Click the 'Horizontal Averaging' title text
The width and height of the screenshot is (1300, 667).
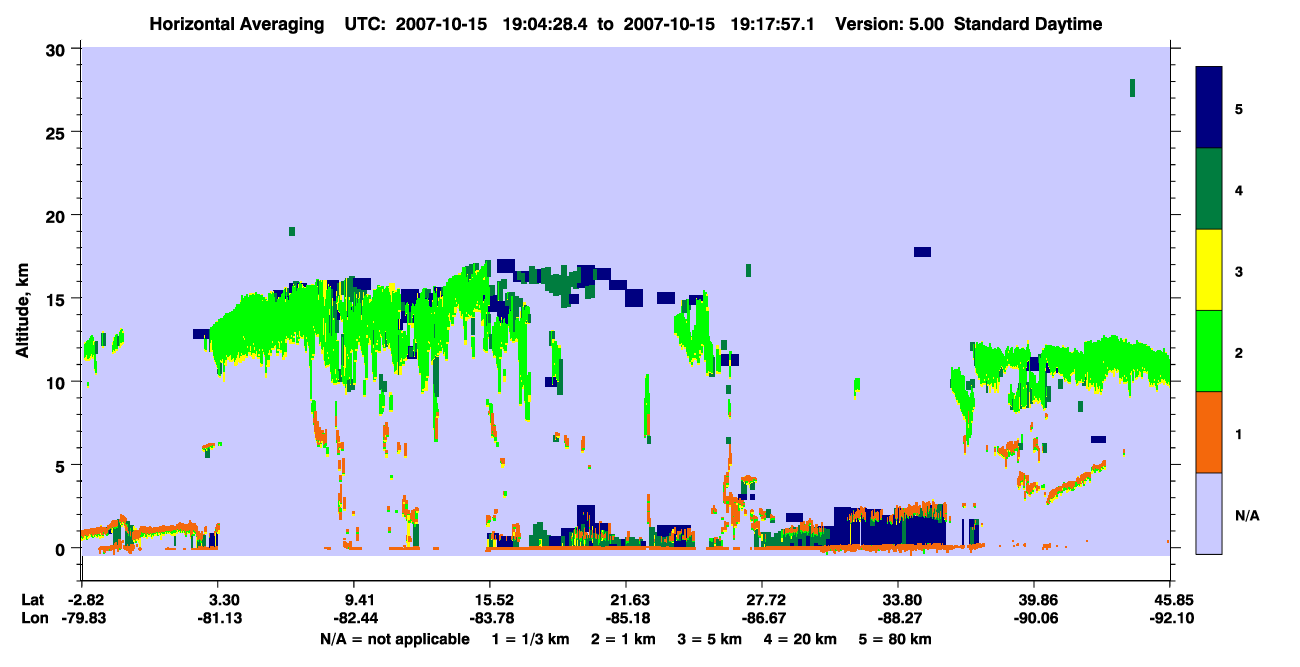(237, 24)
